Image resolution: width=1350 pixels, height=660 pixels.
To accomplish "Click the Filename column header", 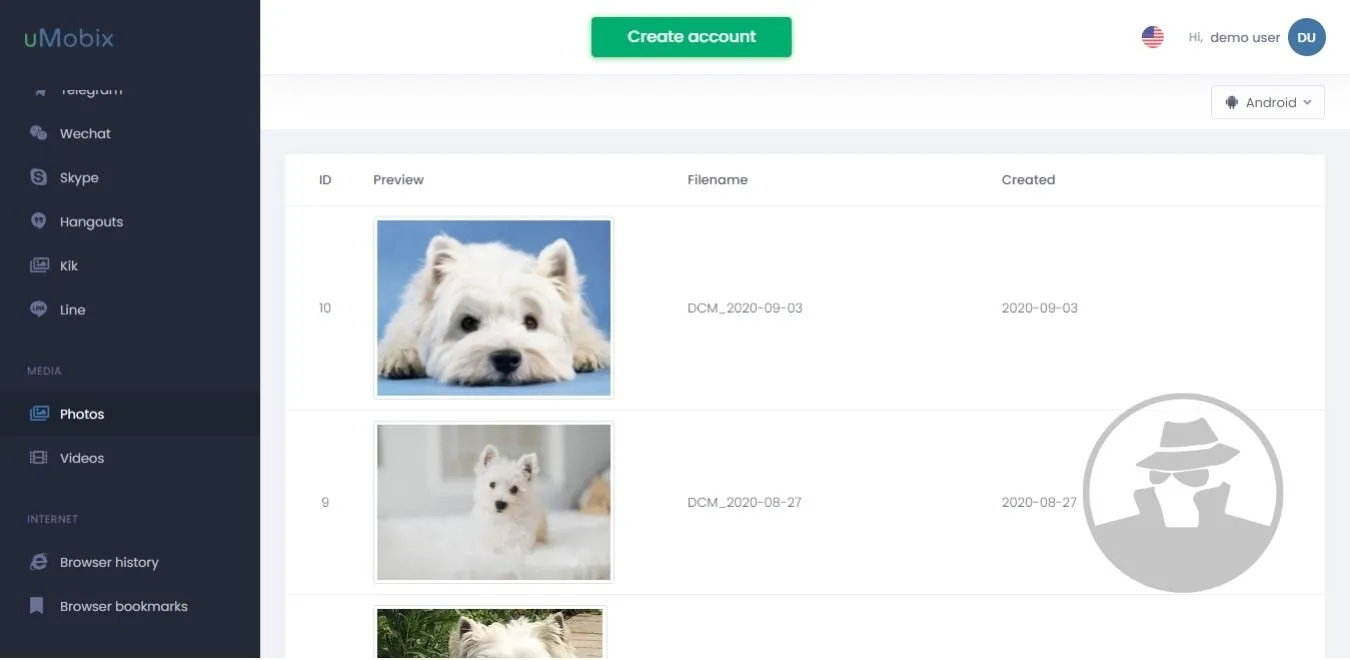I will 717,180.
